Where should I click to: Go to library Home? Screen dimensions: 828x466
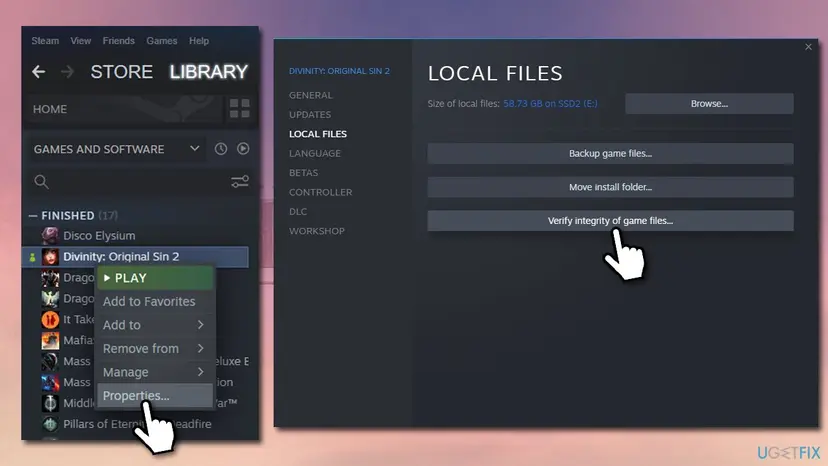point(50,109)
